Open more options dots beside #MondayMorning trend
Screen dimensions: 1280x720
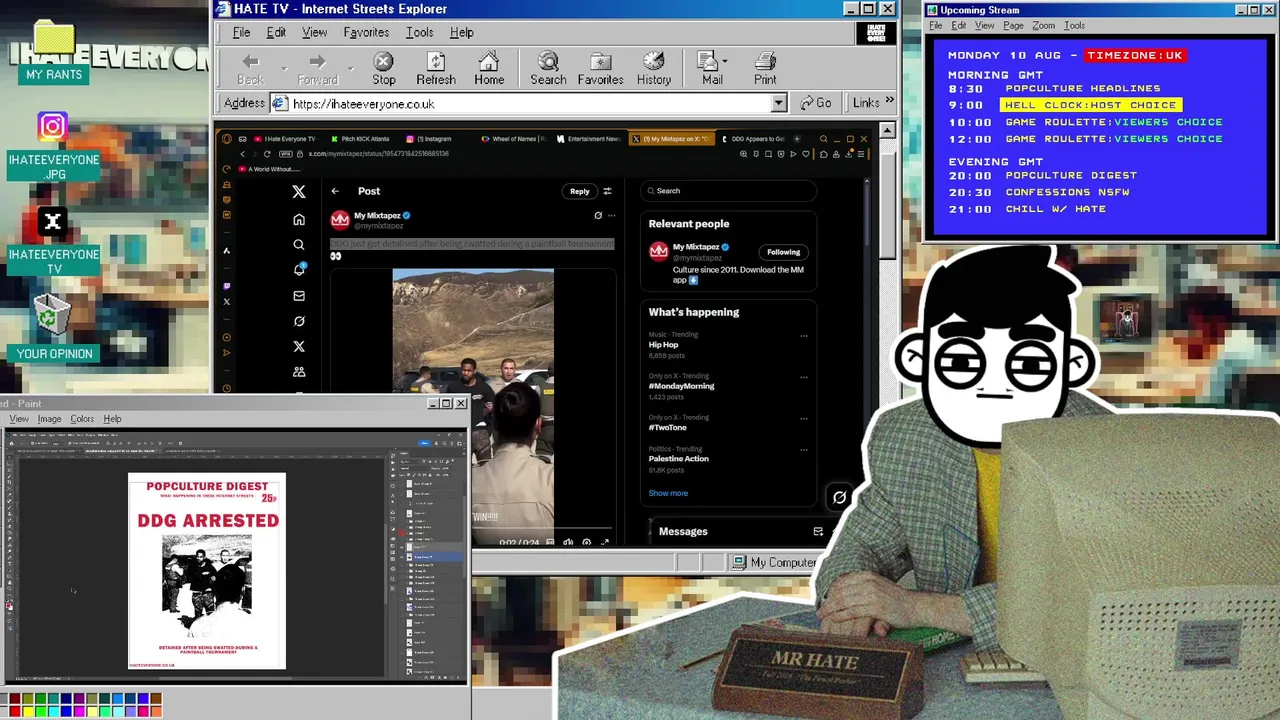(x=804, y=377)
